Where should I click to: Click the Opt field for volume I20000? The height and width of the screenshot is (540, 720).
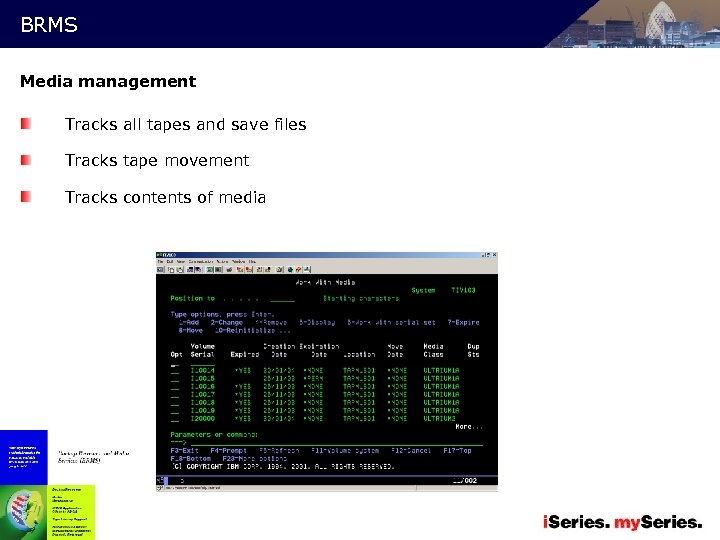(x=175, y=419)
